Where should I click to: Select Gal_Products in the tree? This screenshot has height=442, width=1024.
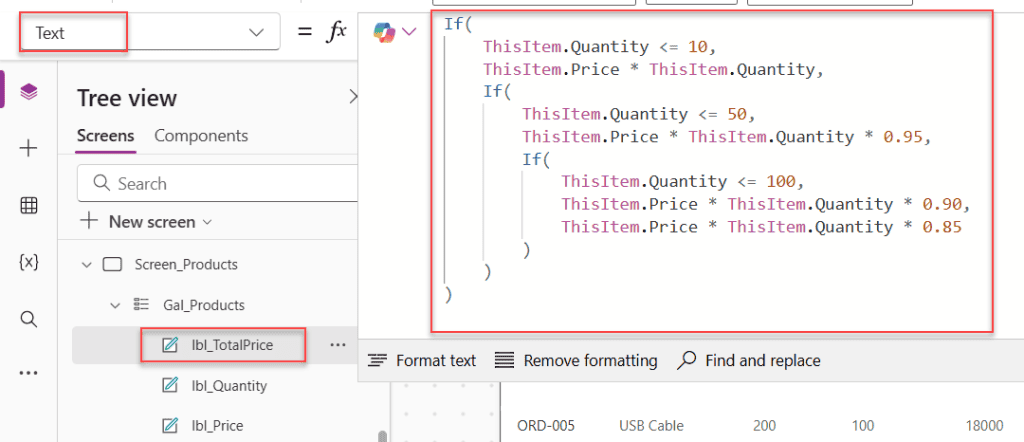click(204, 305)
